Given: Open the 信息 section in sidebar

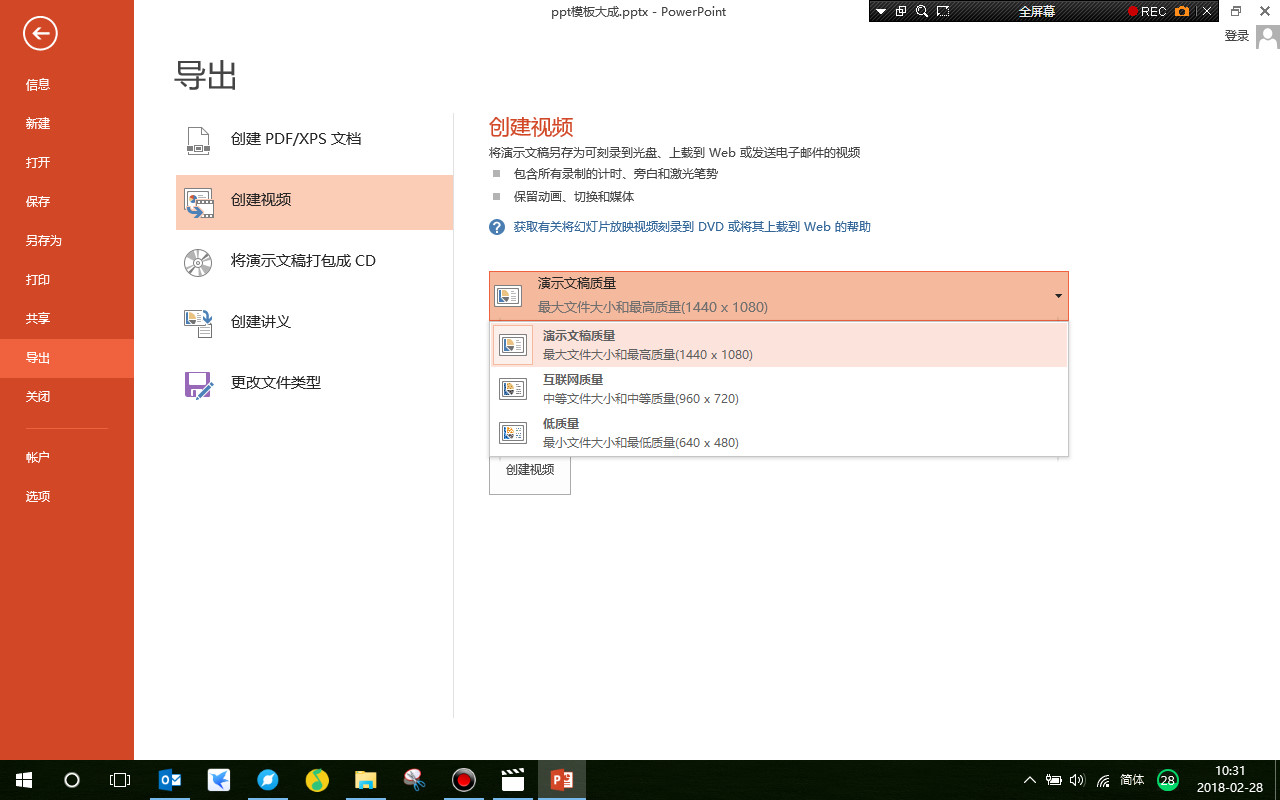Looking at the screenshot, I should tap(38, 84).
